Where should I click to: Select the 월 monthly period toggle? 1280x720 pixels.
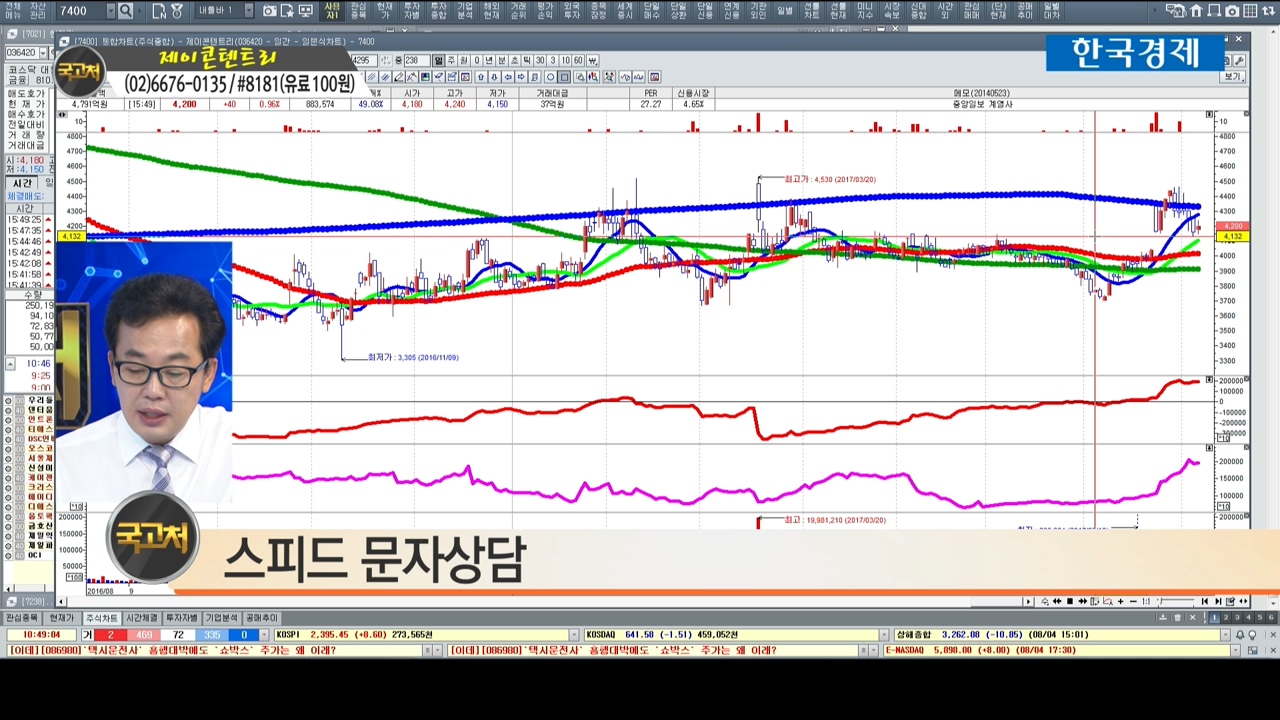tap(463, 60)
